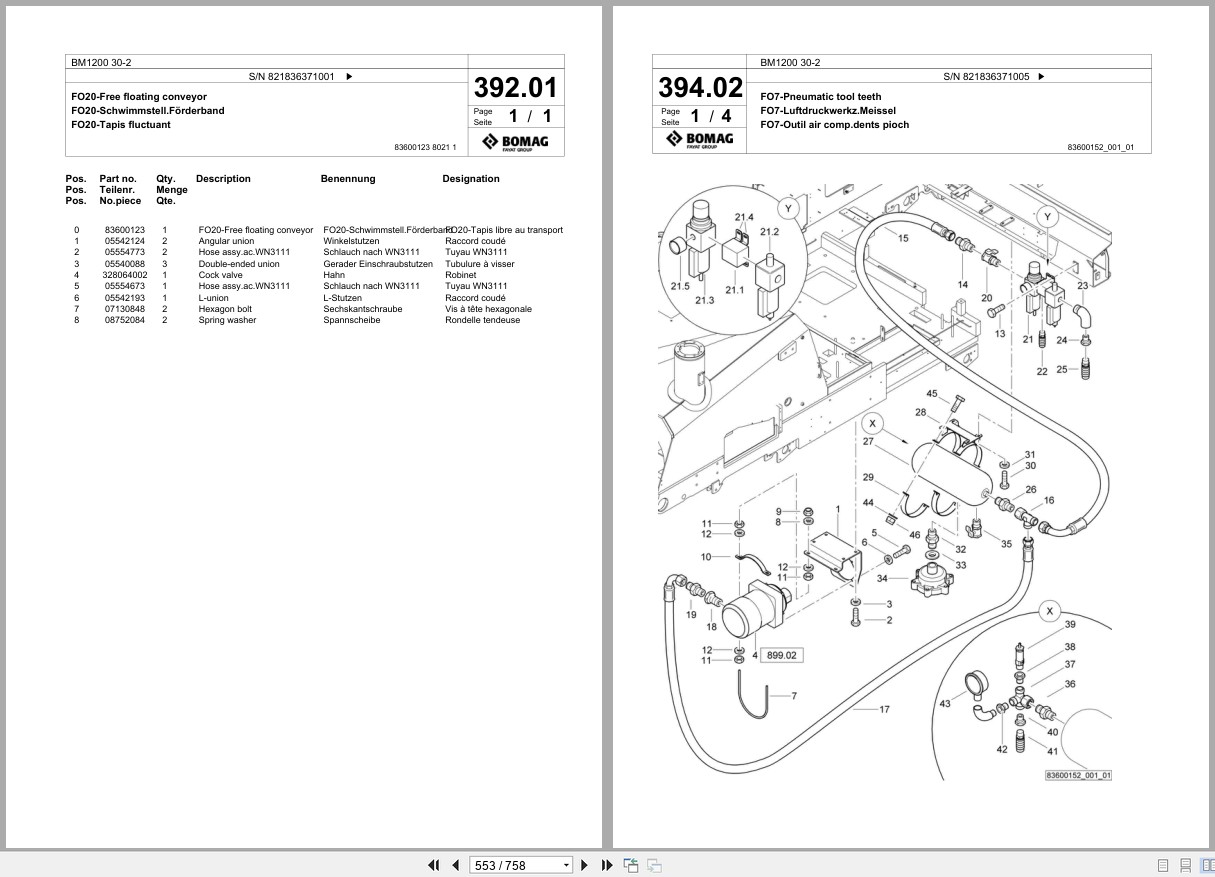
Task: Click the BOMAG logo on left page
Action: click(514, 142)
